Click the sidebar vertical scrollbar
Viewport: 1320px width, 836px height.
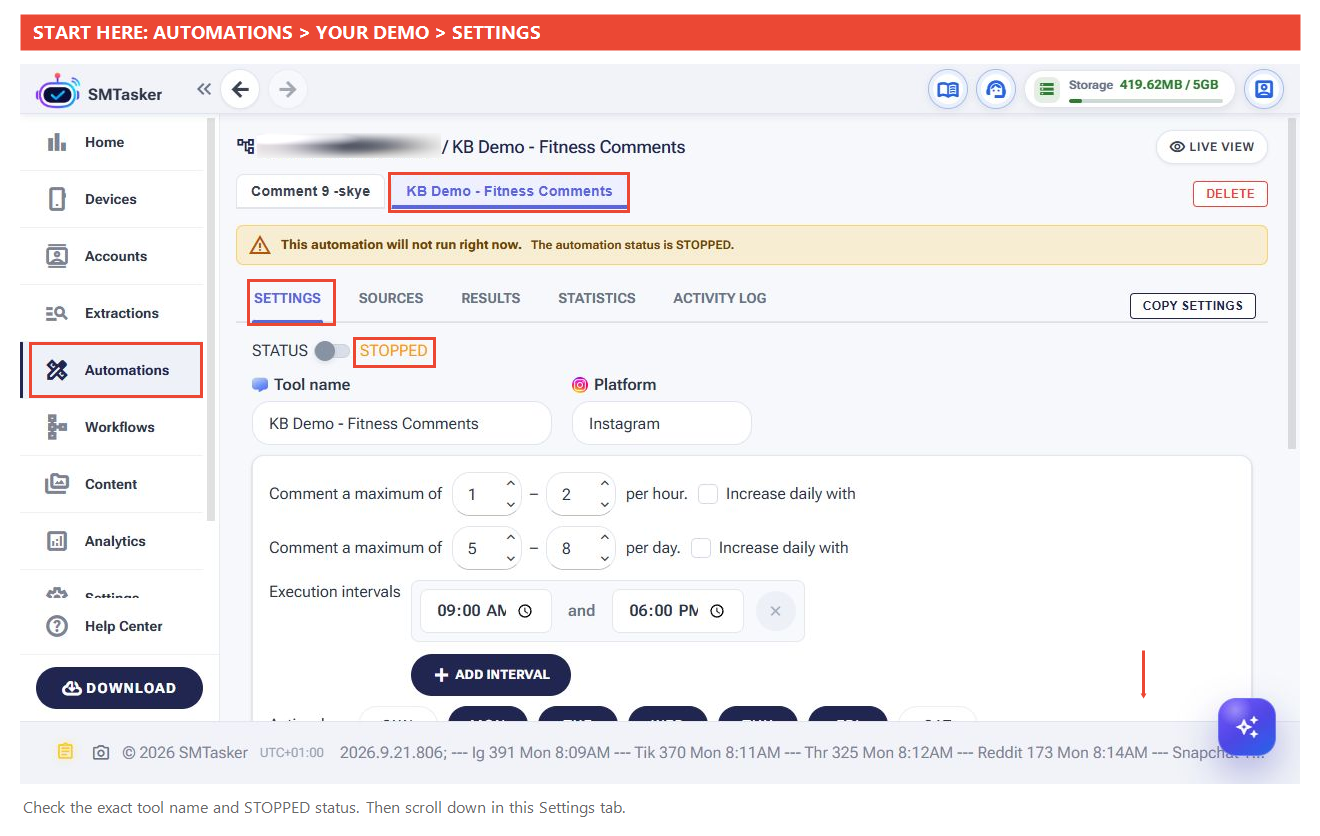click(211, 318)
